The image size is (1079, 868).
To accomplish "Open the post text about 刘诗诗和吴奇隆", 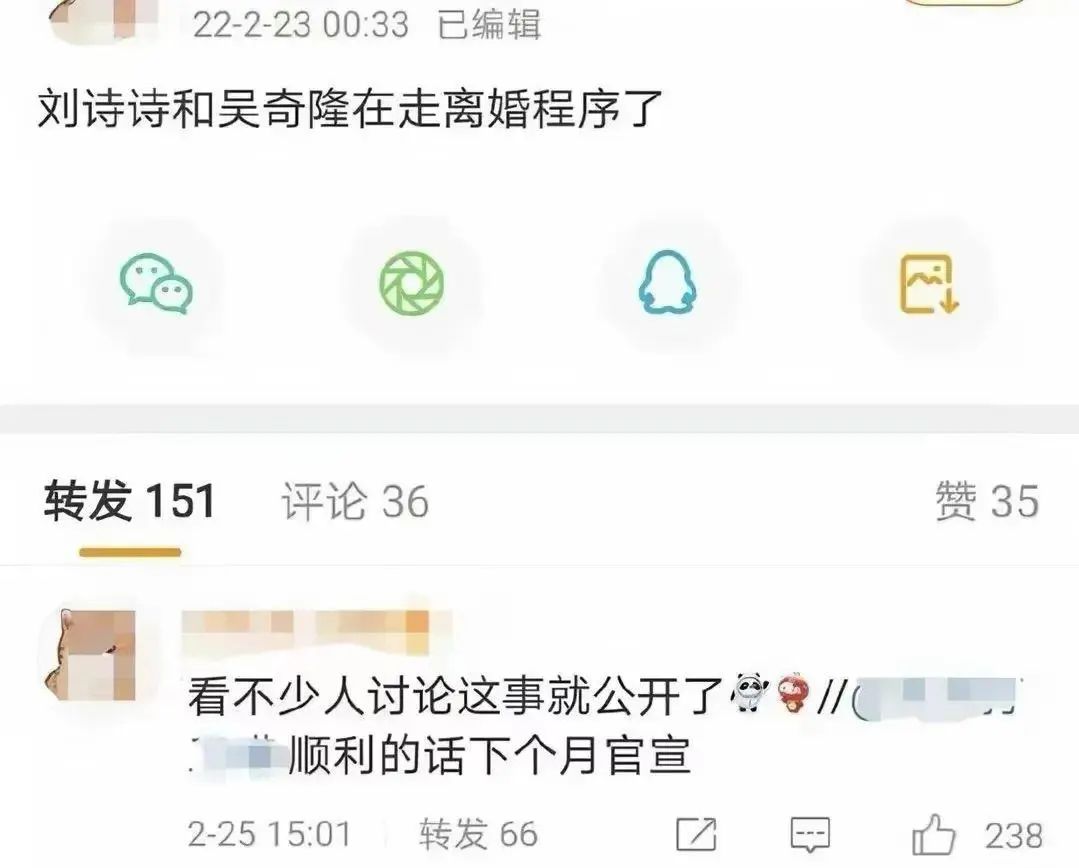I will [x=350, y=110].
